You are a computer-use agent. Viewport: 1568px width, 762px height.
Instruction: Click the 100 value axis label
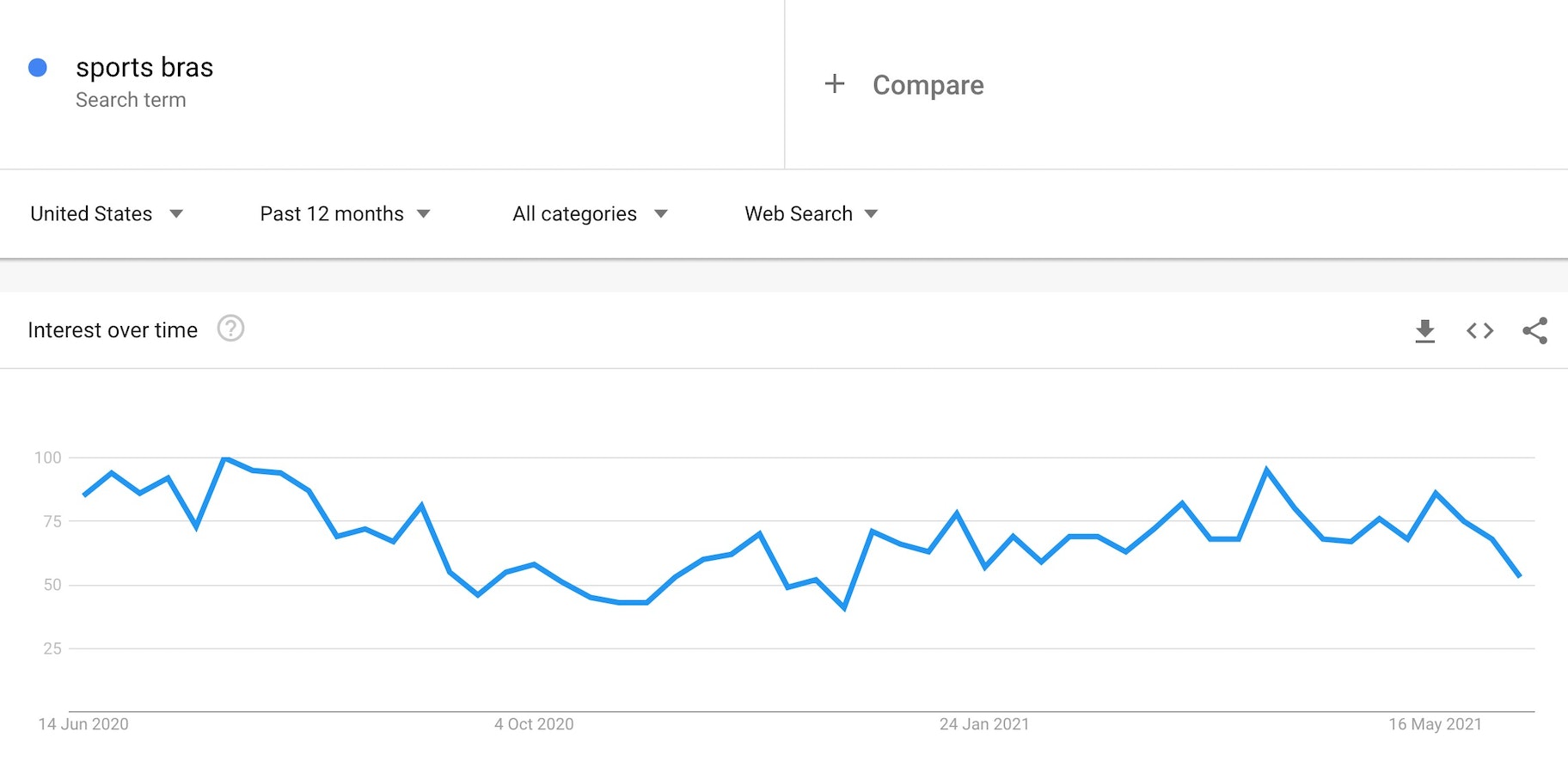pos(48,458)
